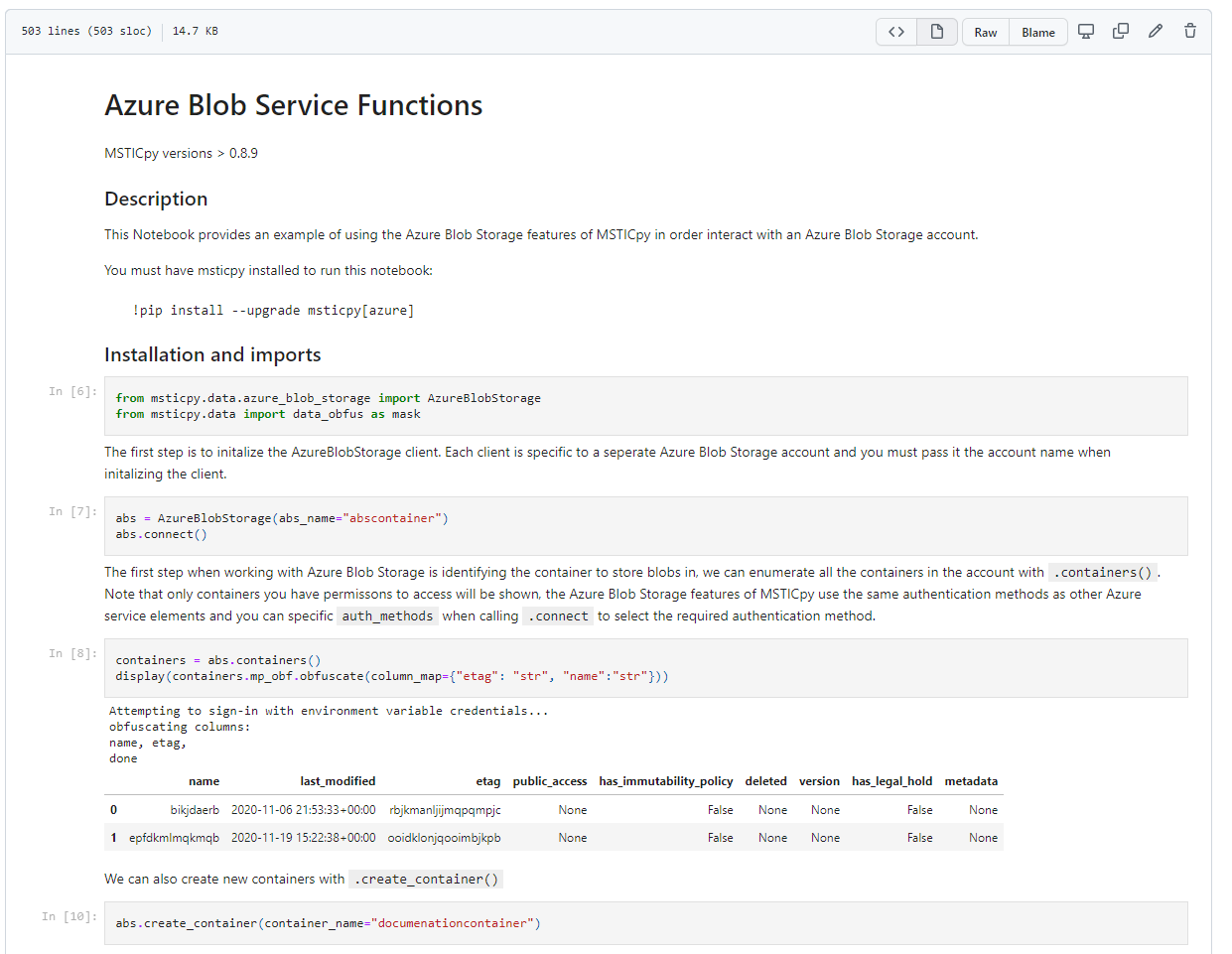Edit this file with the pencil icon
The height and width of the screenshot is (954, 1232).
[x=1156, y=32]
